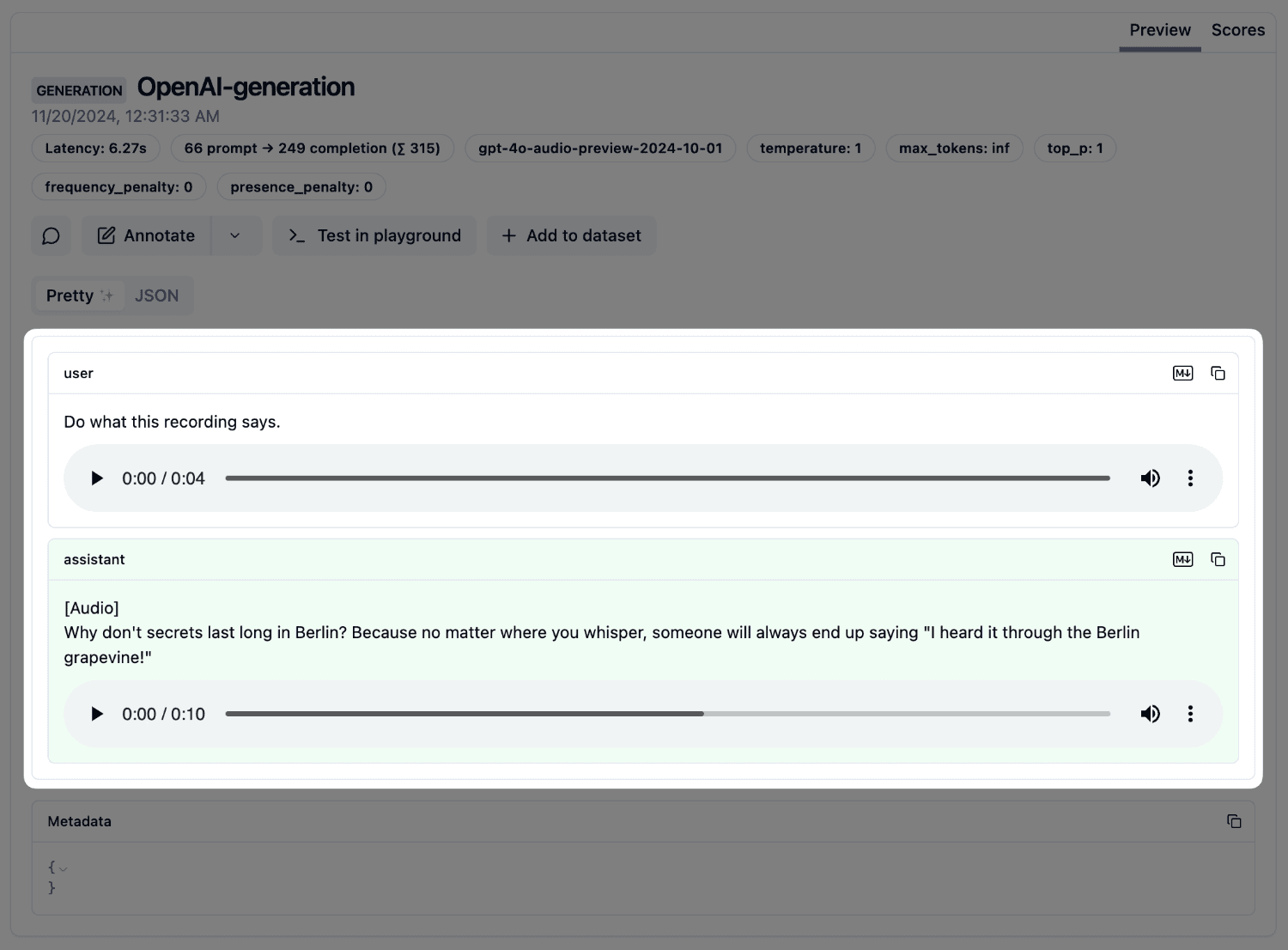Copy the user message via copy icon
The image size is (1288, 950).
tap(1218, 373)
